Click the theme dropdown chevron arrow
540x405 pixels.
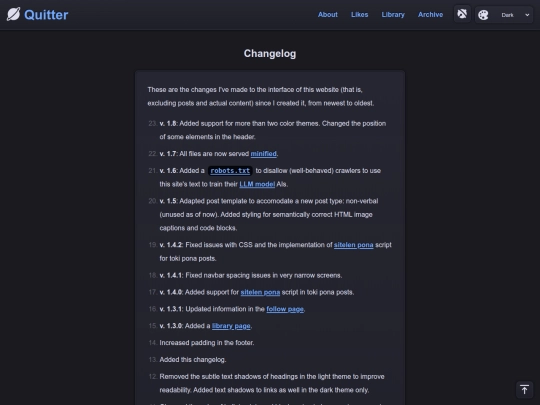tap(527, 15)
